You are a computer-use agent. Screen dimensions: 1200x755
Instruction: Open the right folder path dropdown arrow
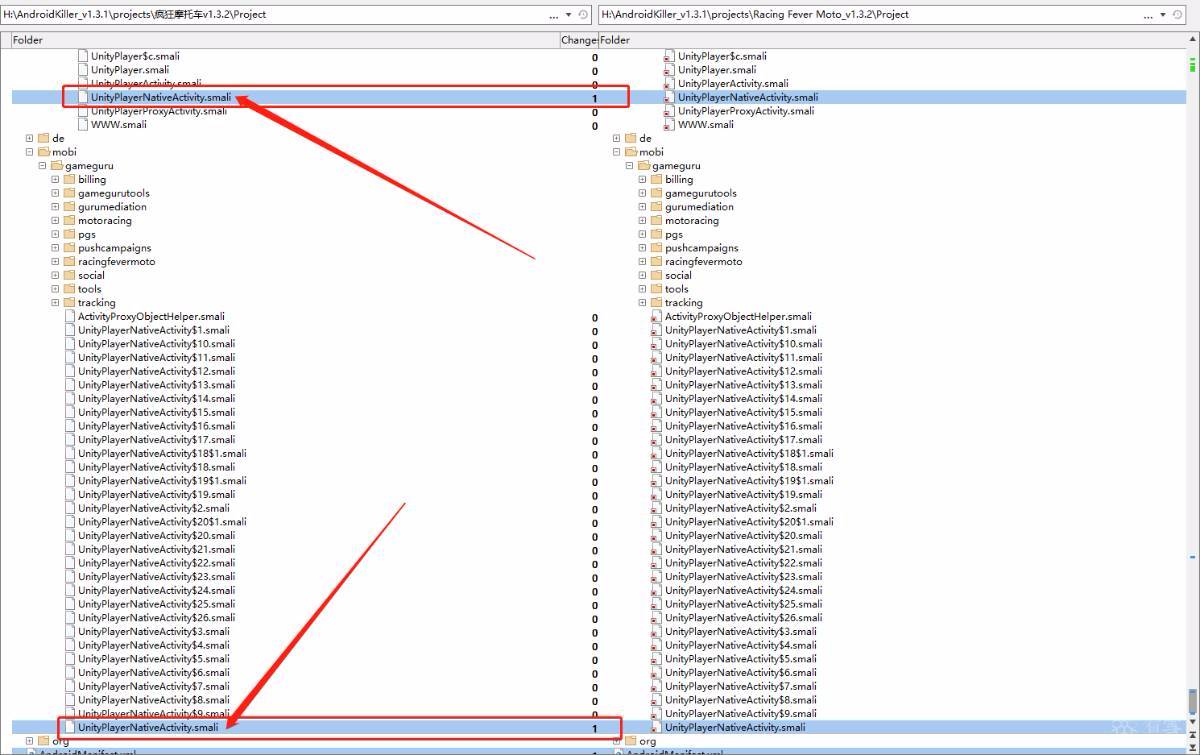pos(1163,15)
